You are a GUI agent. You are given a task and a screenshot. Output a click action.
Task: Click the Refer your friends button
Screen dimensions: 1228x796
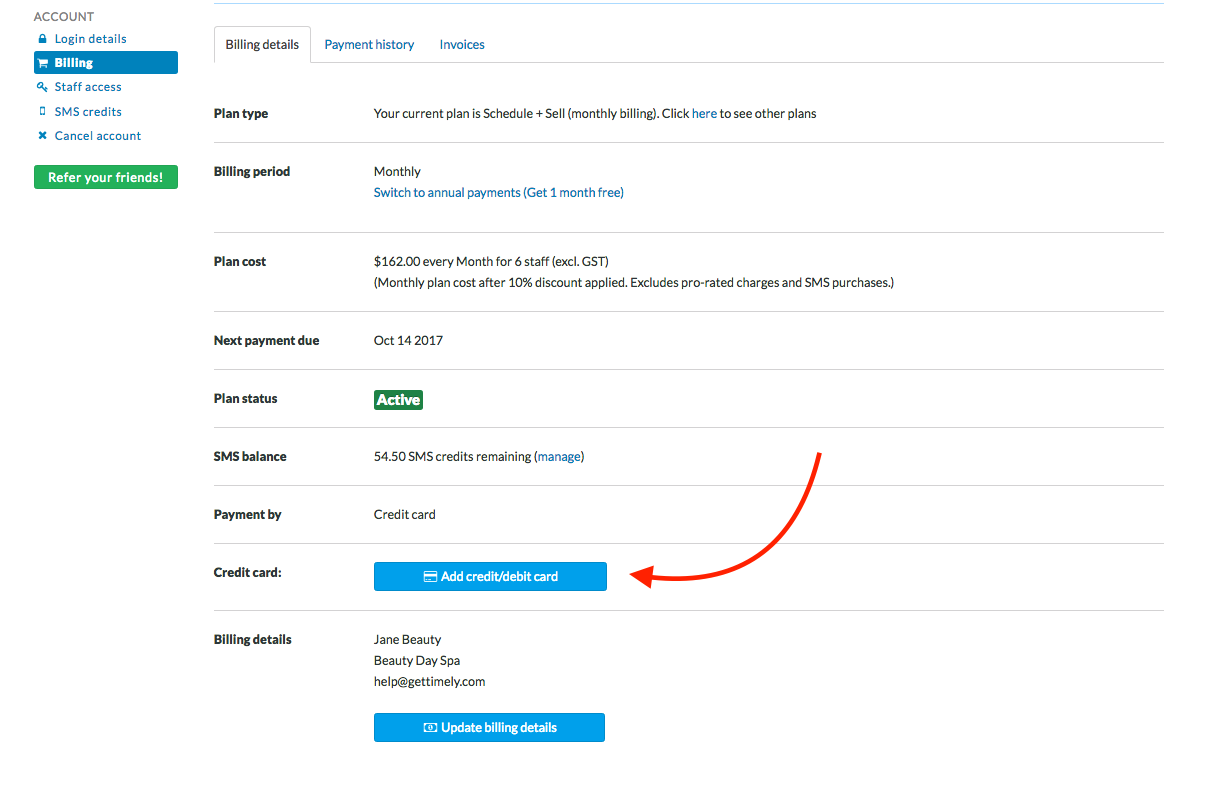click(105, 177)
